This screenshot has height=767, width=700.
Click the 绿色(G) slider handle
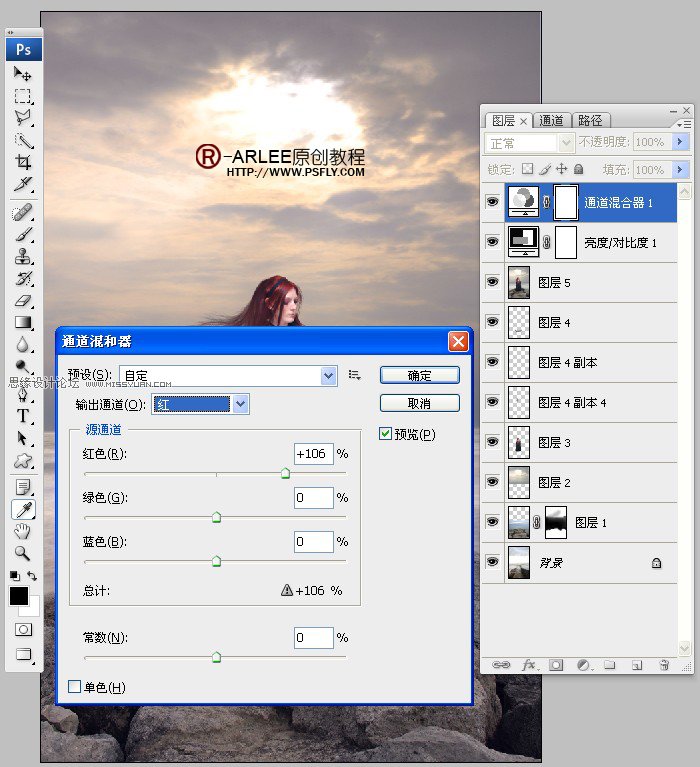(x=216, y=517)
